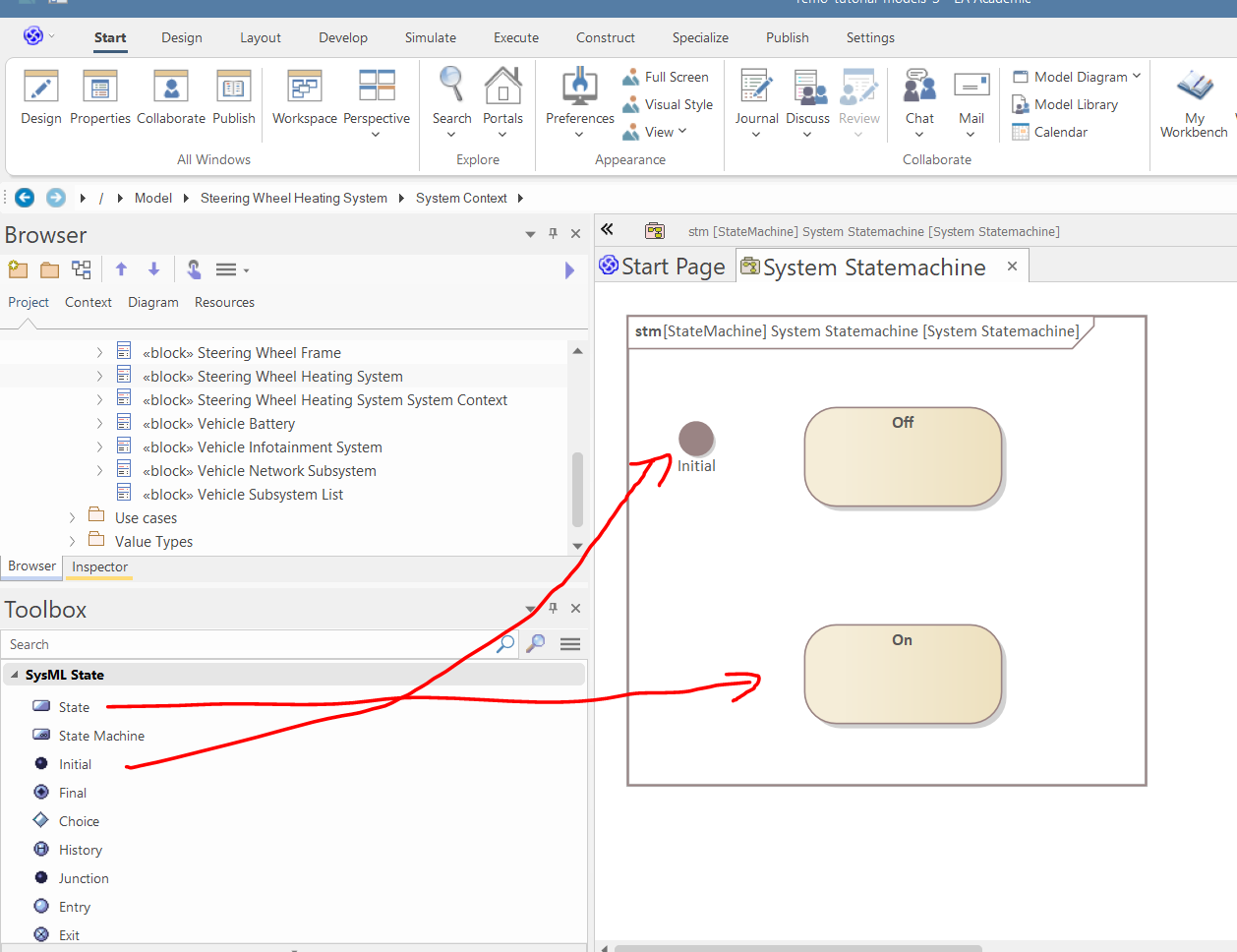The image size is (1237, 952).
Task: Switch to the Inspector tab
Action: [99, 567]
